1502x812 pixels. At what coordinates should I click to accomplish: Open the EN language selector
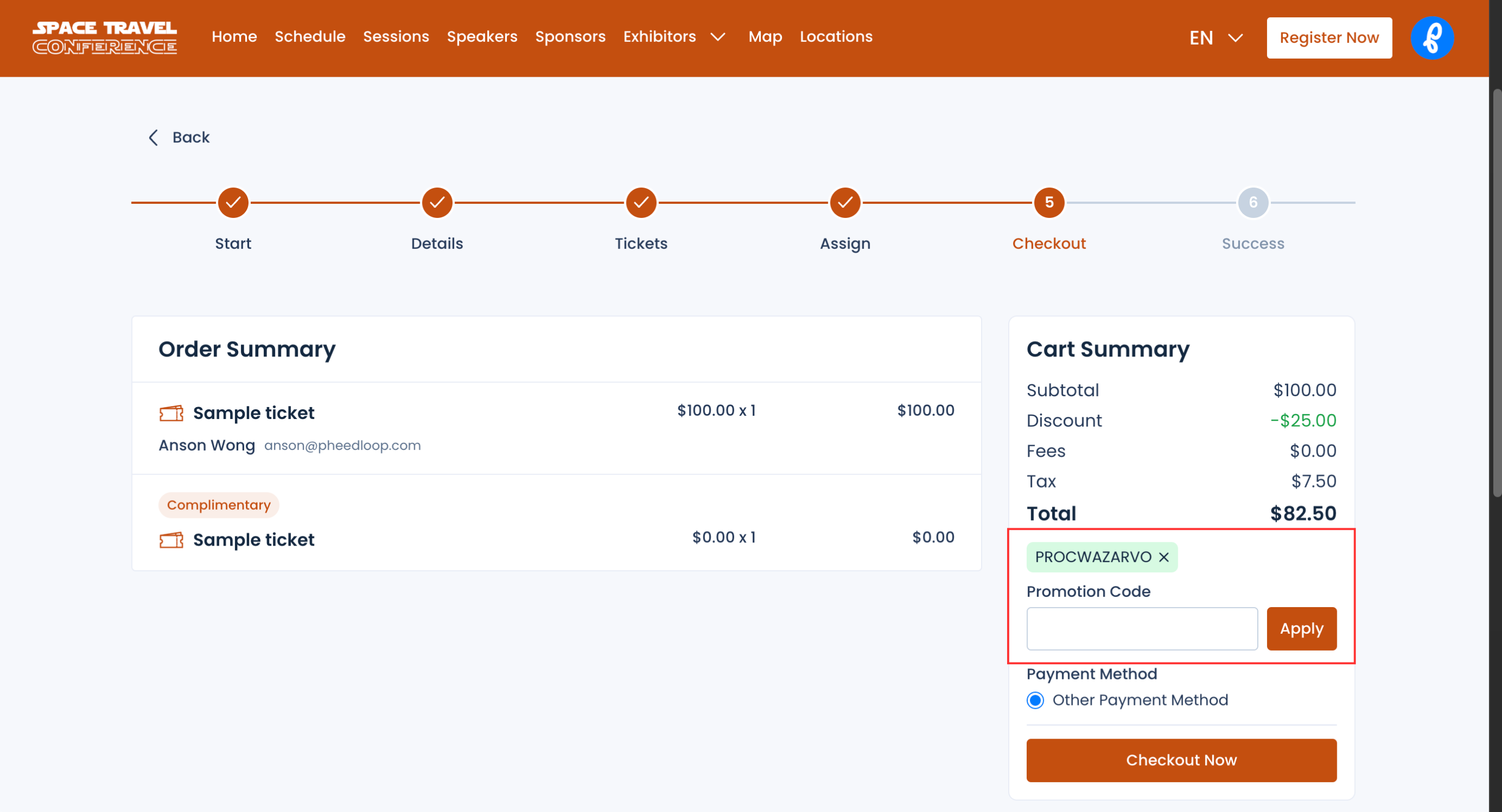pyautogui.click(x=1216, y=38)
